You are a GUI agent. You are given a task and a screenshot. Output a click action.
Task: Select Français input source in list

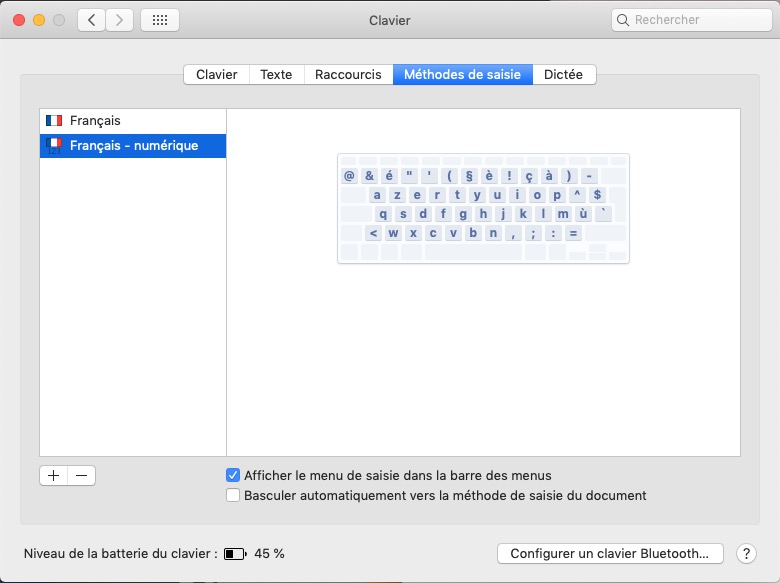click(x=133, y=121)
